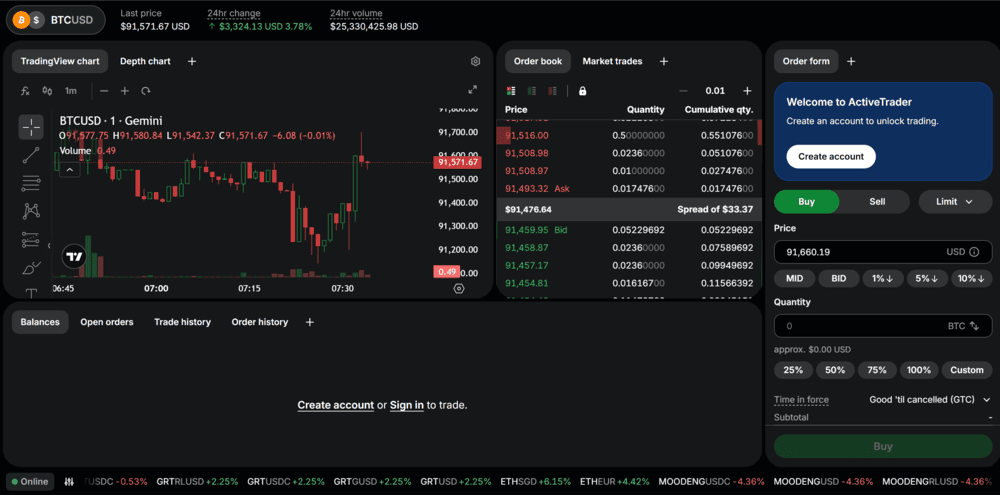Open the Market trades tab
This screenshot has height=495, width=1000.
coord(612,61)
